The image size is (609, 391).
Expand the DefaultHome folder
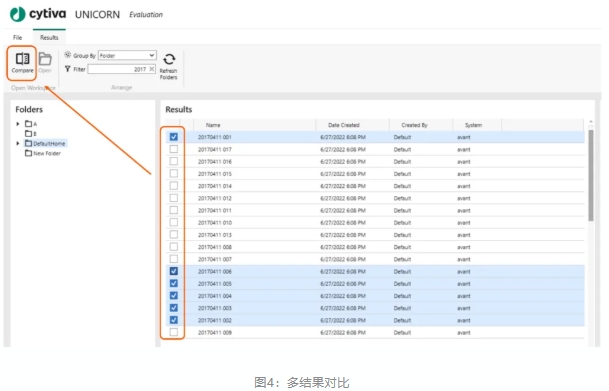tap(17, 143)
